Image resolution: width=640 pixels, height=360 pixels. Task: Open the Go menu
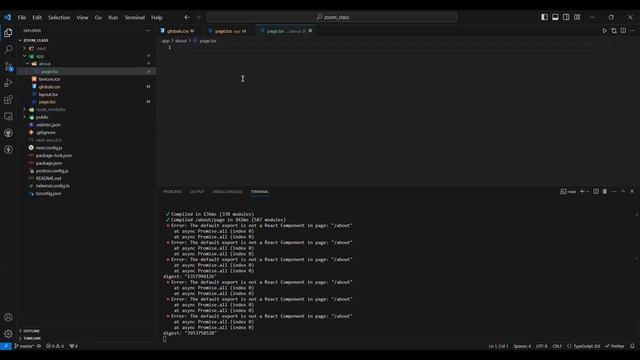(98, 18)
